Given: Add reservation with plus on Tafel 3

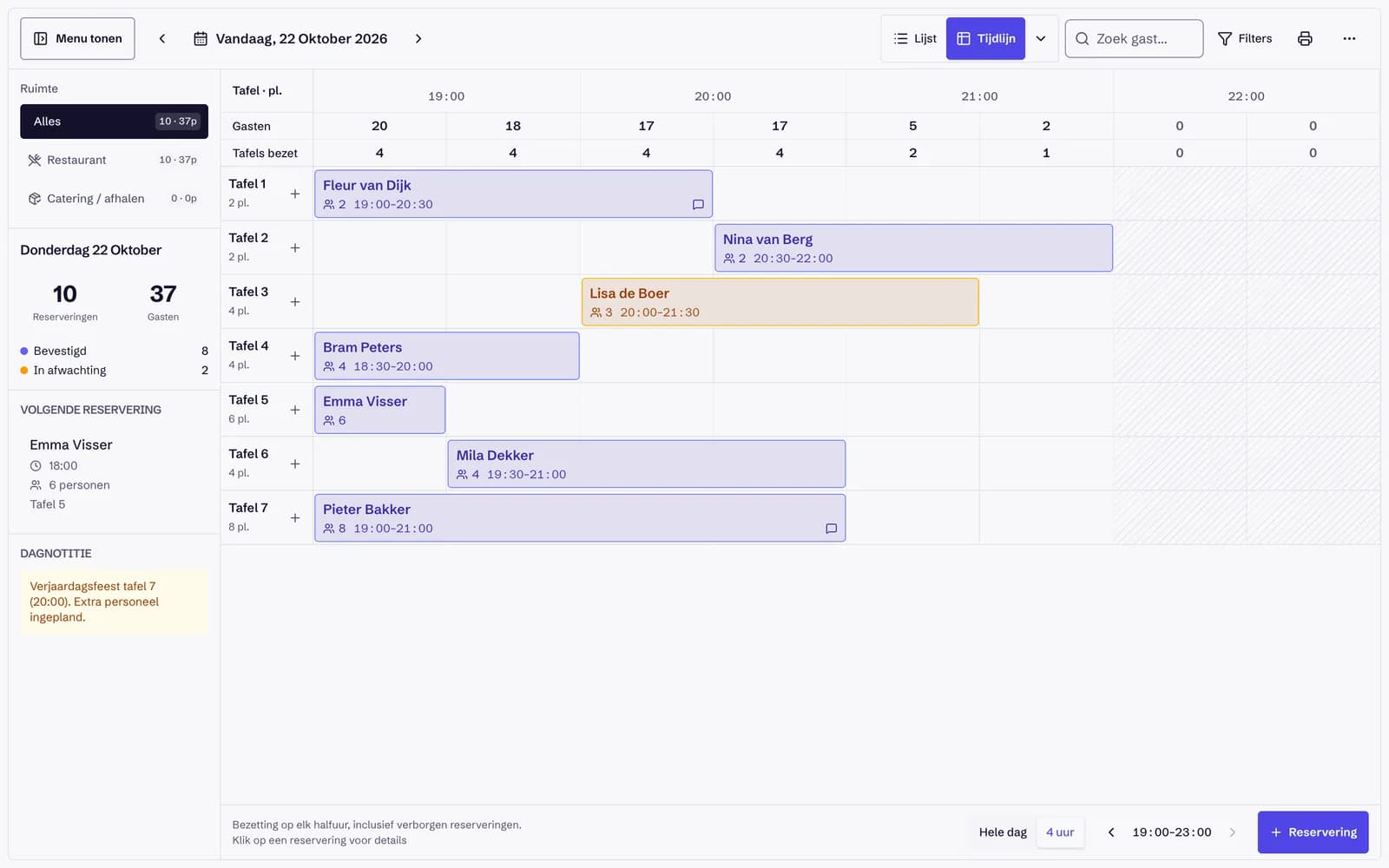Looking at the screenshot, I should [x=295, y=302].
